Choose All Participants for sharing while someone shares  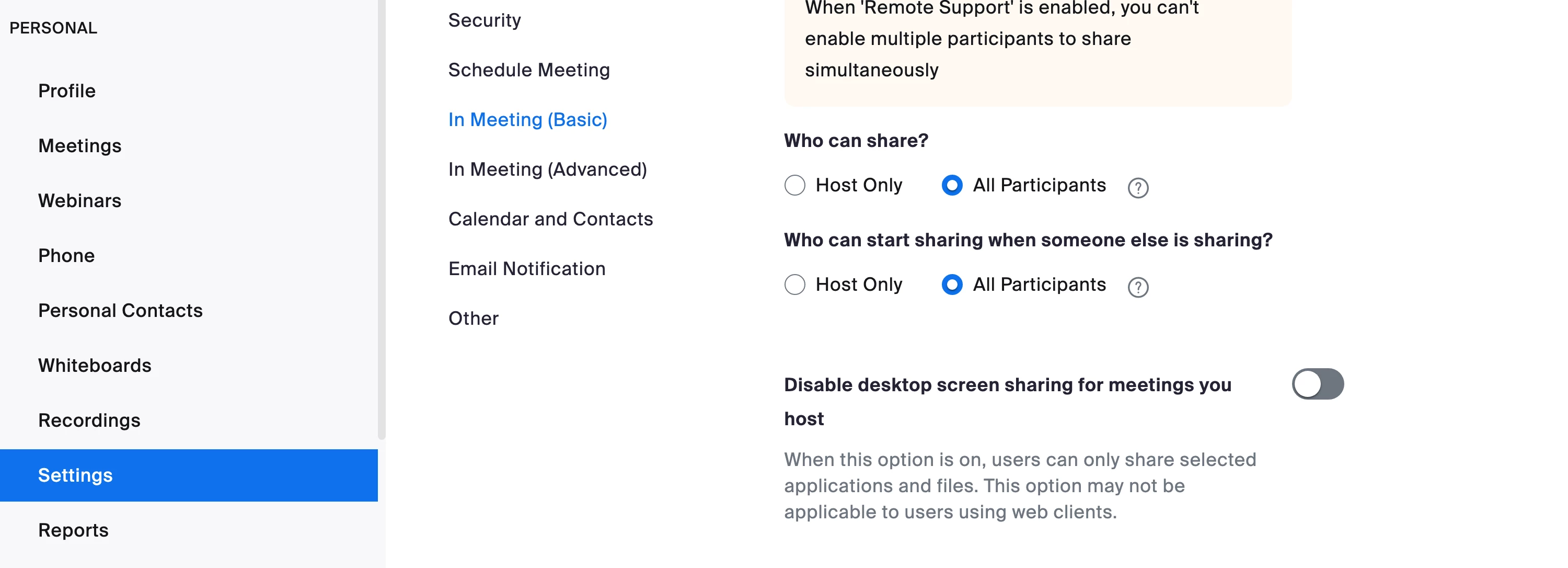(951, 285)
